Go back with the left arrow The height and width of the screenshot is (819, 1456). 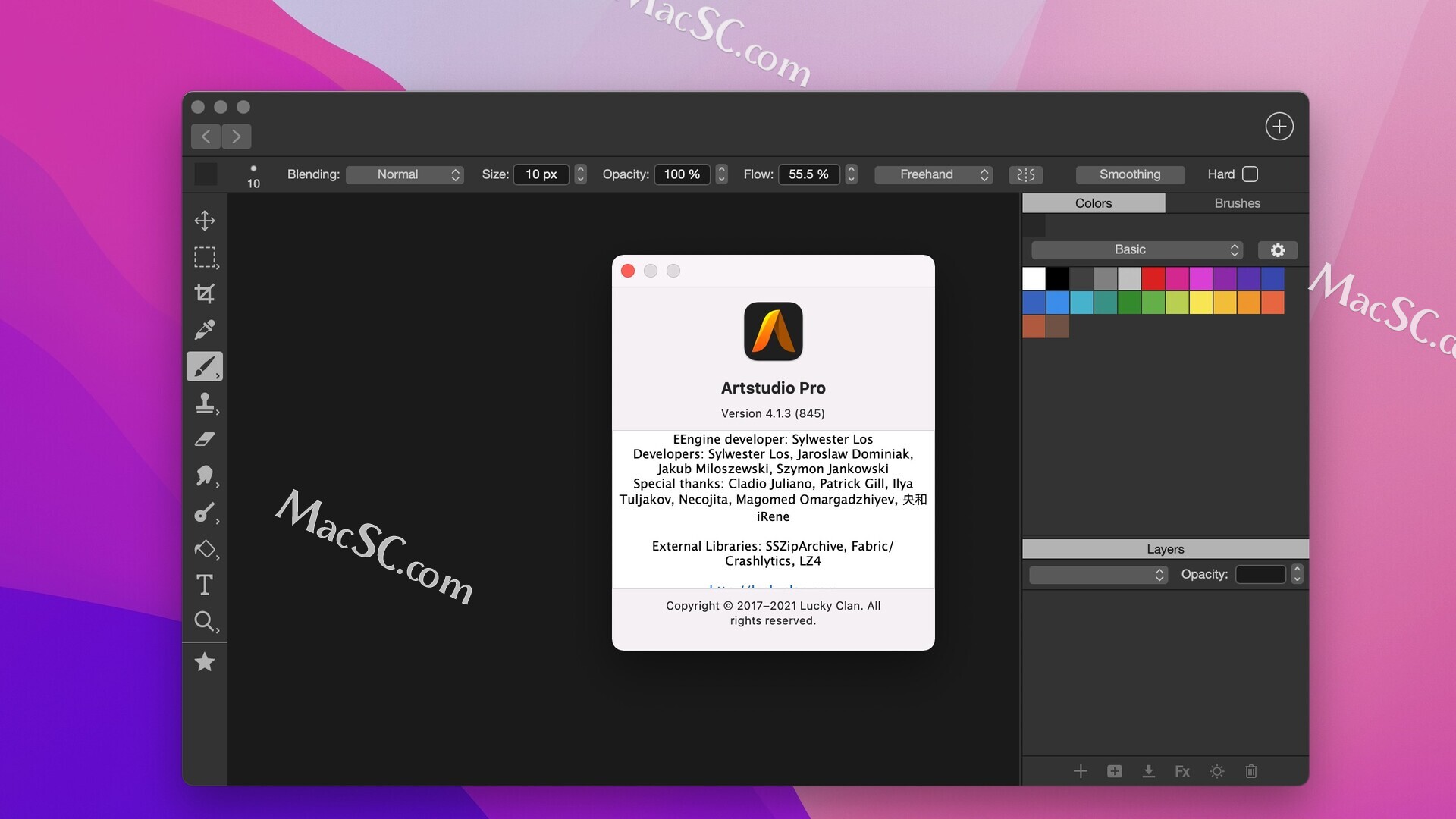206,136
